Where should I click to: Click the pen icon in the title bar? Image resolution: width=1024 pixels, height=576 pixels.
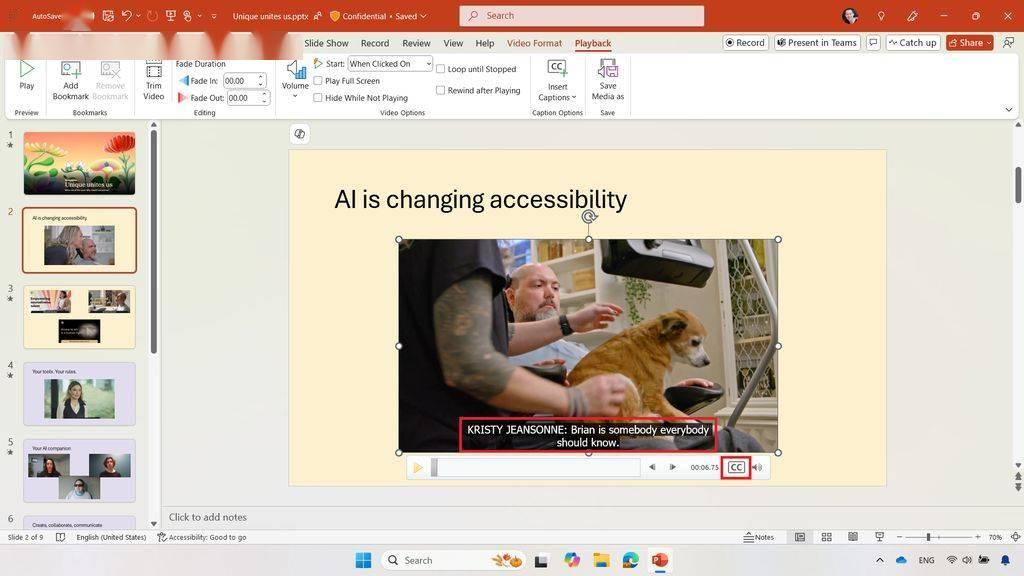coord(912,16)
